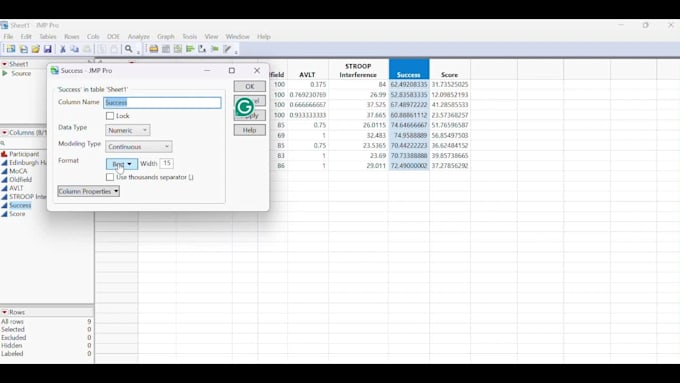The height and width of the screenshot is (383, 680).
Task: Select Participant in the Columns list
Action: tap(24, 154)
